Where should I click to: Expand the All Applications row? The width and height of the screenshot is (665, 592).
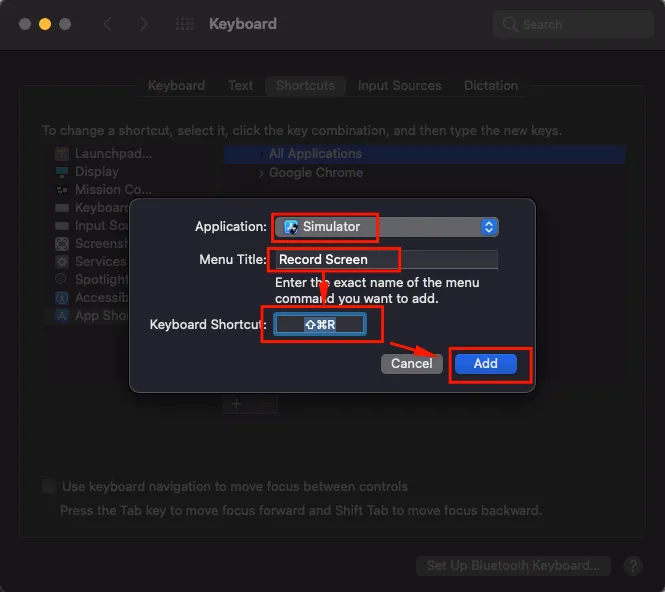coord(261,154)
